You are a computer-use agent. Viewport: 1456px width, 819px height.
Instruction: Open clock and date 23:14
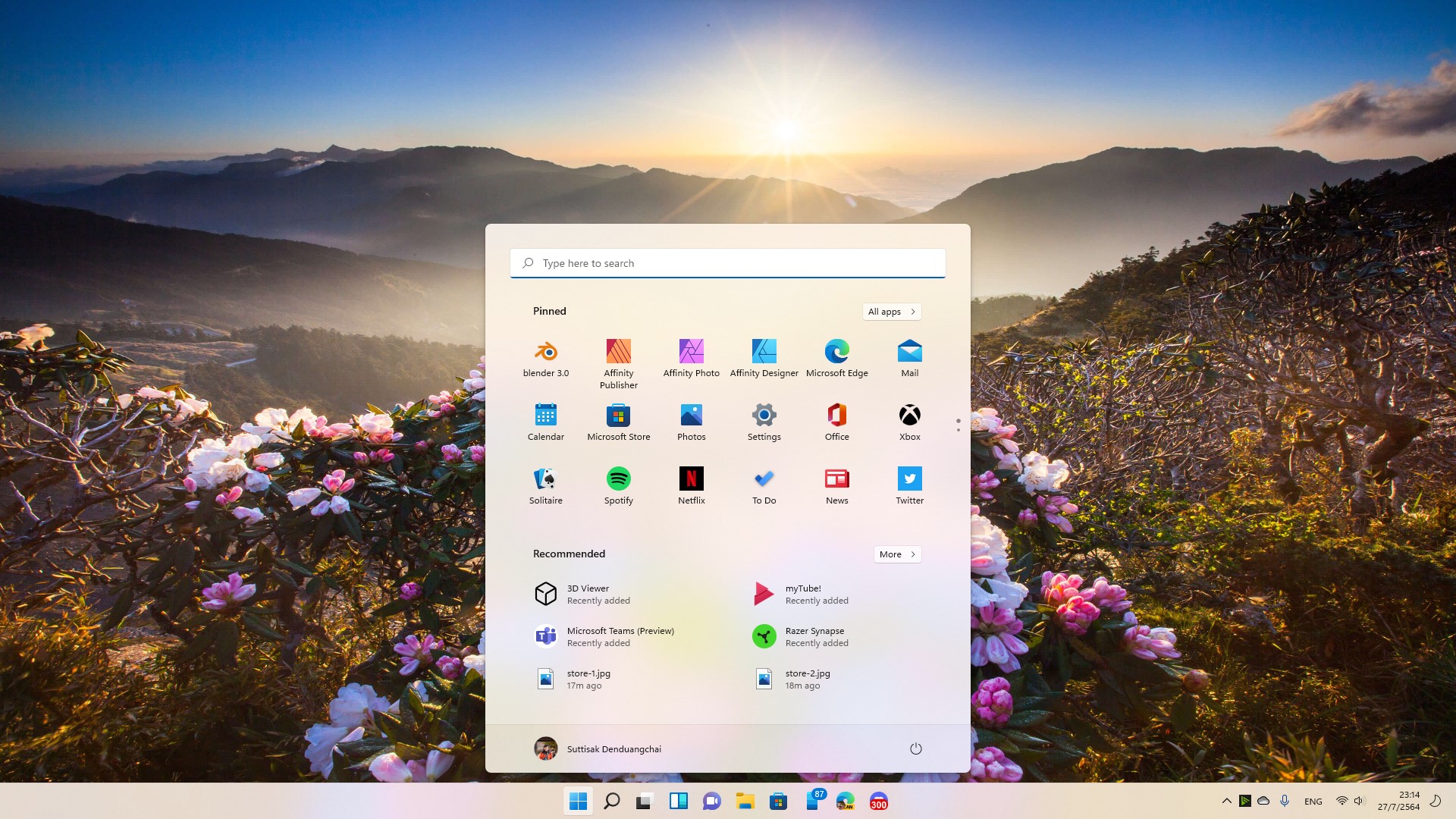[x=1398, y=801]
